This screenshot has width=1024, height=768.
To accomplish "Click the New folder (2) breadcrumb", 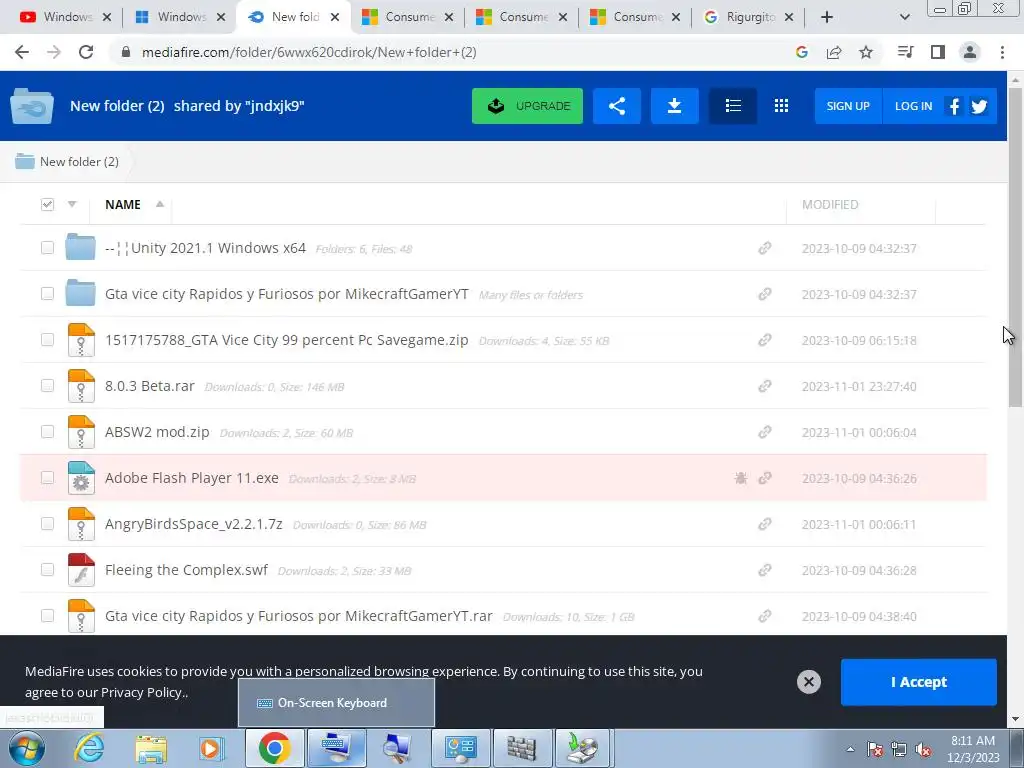I will [79, 161].
